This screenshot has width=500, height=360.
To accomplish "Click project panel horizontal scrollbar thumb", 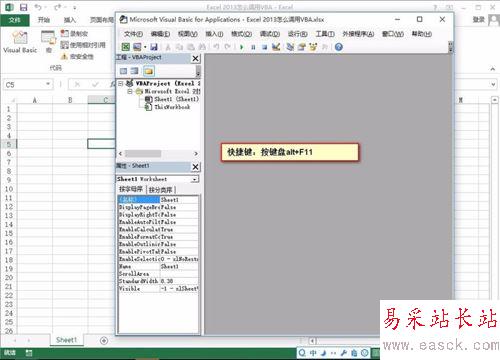I will coord(143,153).
